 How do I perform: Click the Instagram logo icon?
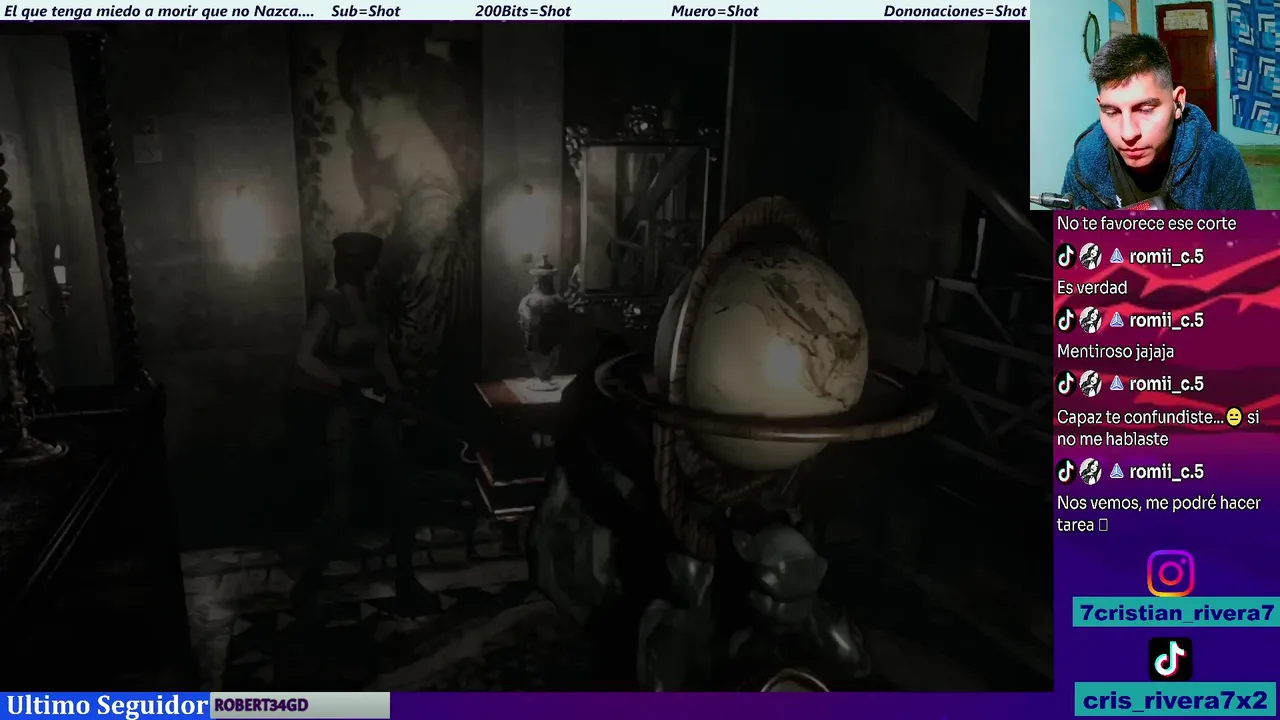pyautogui.click(x=1170, y=574)
